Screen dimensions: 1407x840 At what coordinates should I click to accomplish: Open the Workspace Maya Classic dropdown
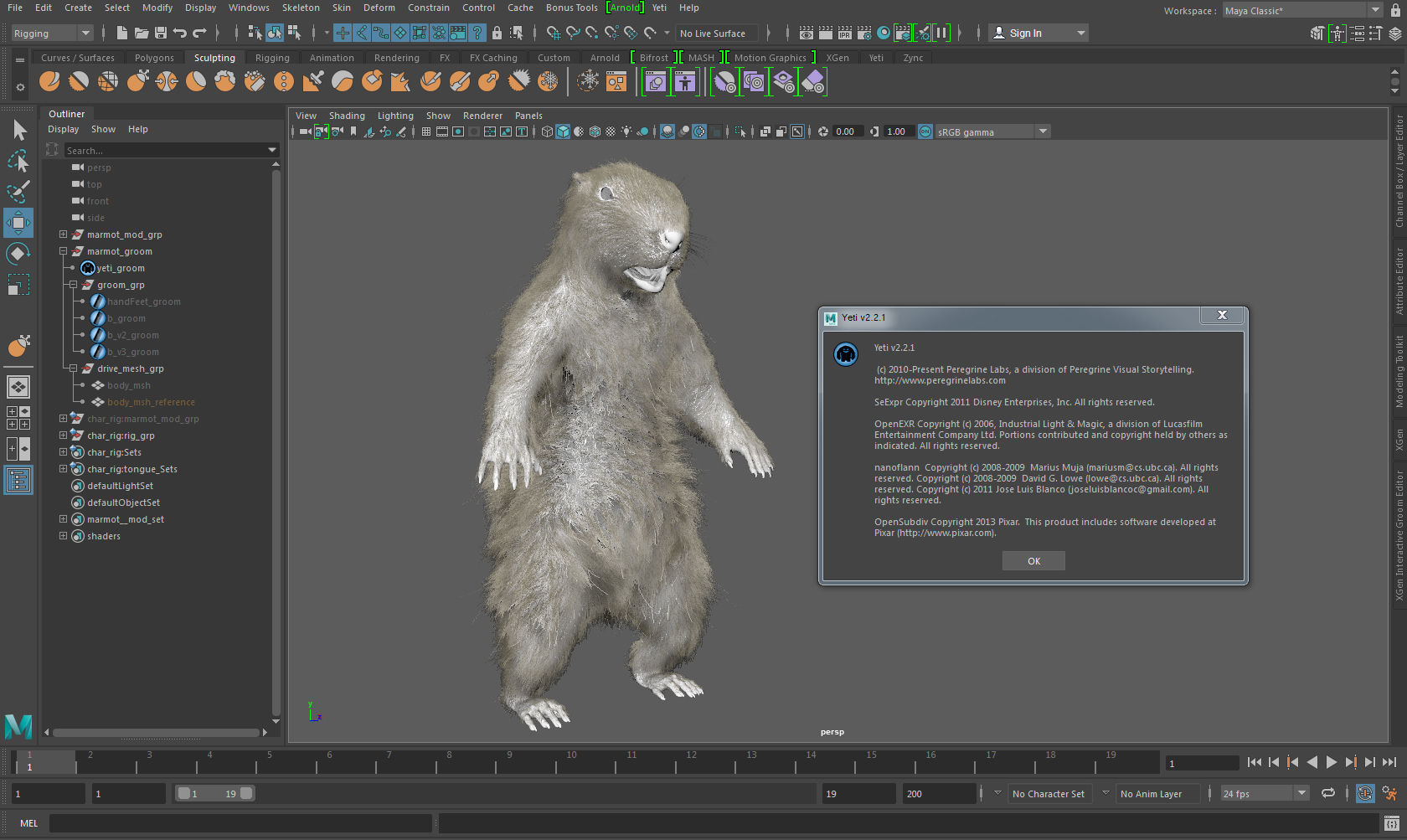tap(1303, 10)
